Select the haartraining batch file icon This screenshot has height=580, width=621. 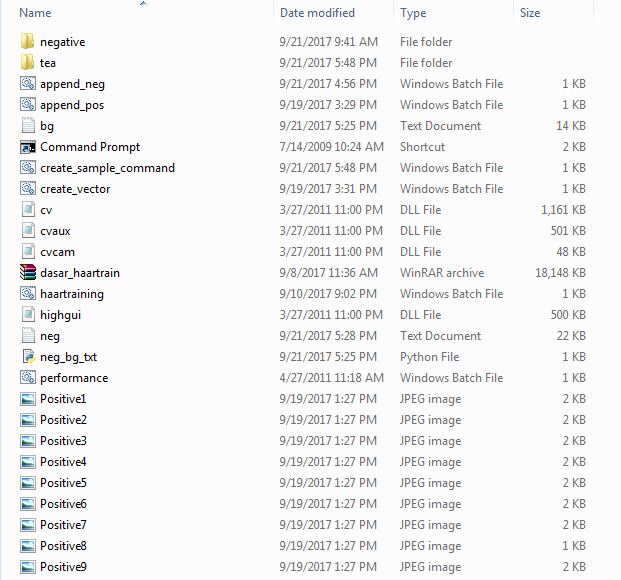pyautogui.click(x=28, y=293)
